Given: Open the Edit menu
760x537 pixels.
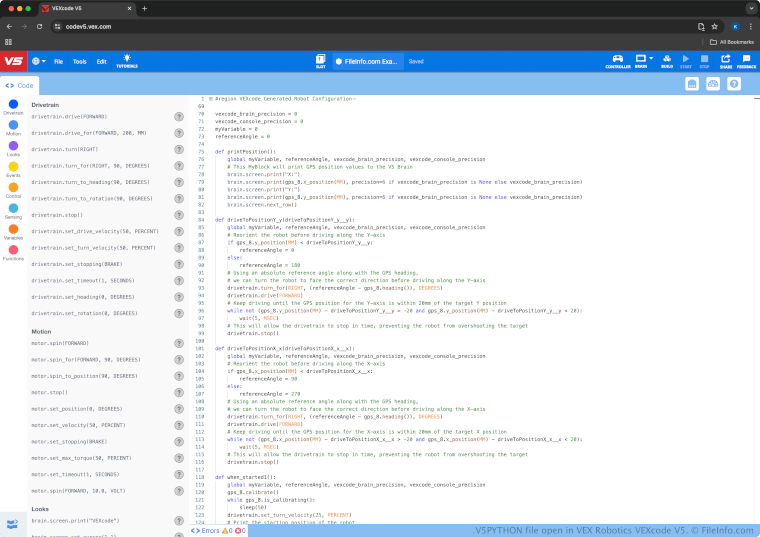Looking at the screenshot, I should (x=101, y=62).
